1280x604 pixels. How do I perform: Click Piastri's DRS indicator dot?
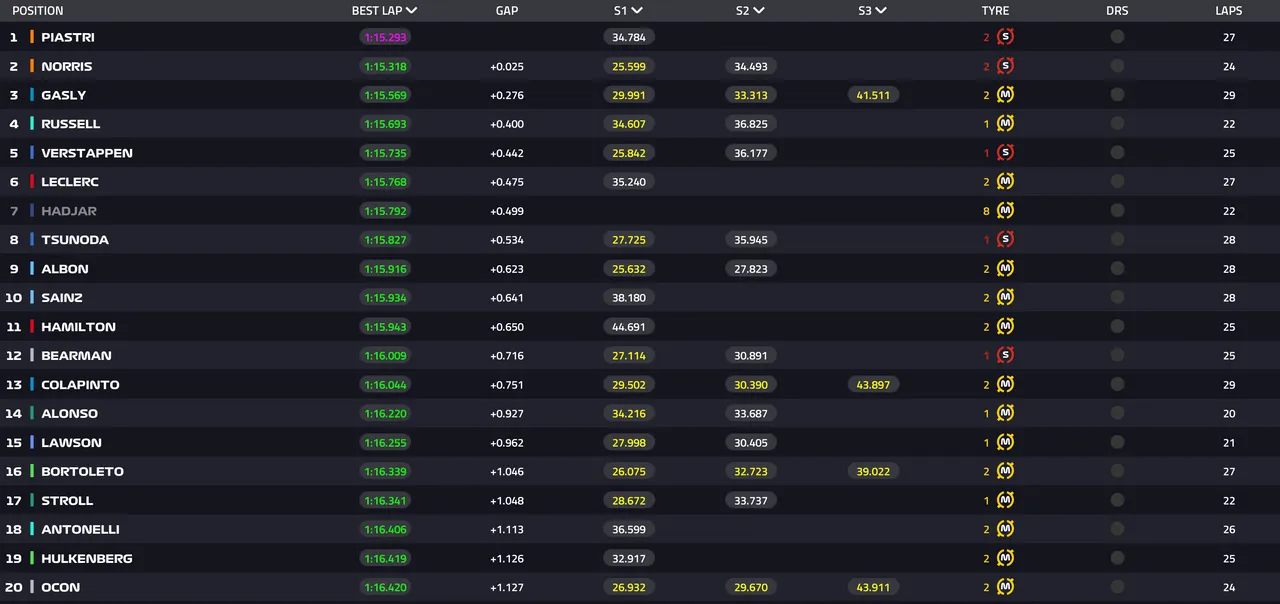pos(1117,37)
